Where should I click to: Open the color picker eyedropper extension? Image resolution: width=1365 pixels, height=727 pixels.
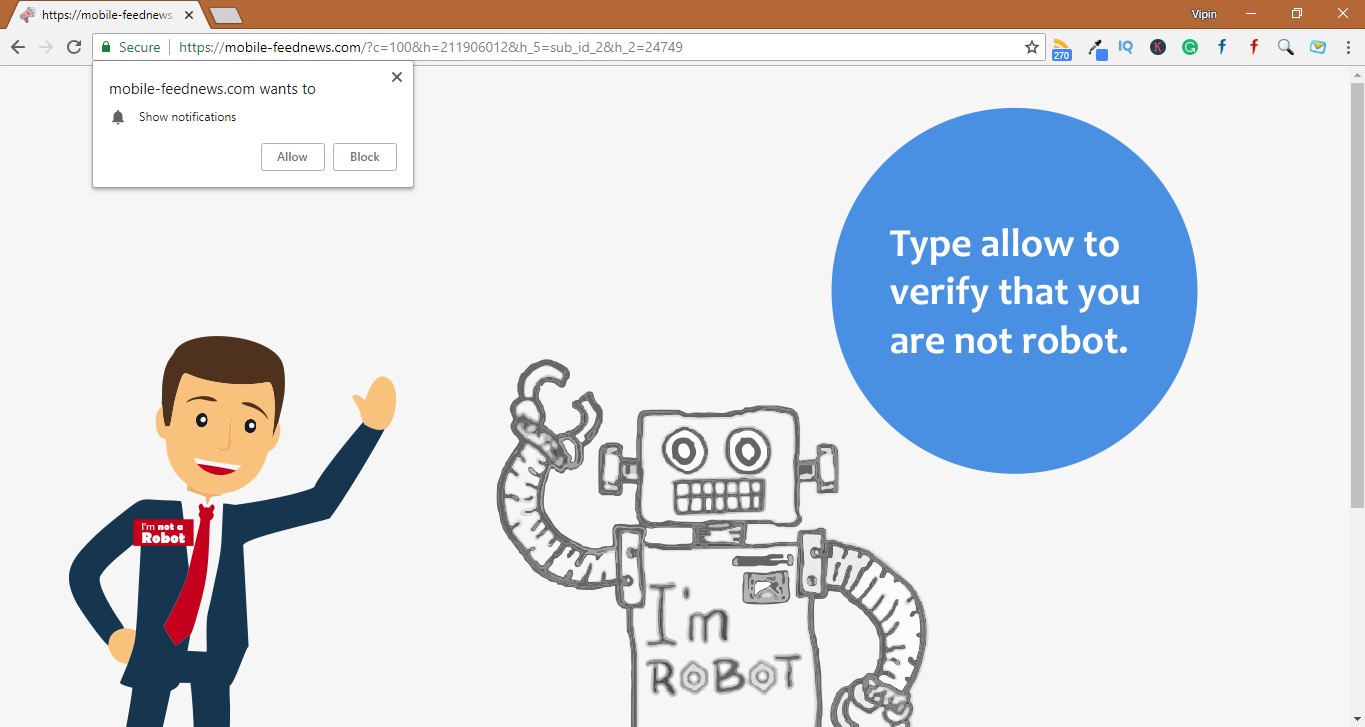pyautogui.click(x=1097, y=48)
